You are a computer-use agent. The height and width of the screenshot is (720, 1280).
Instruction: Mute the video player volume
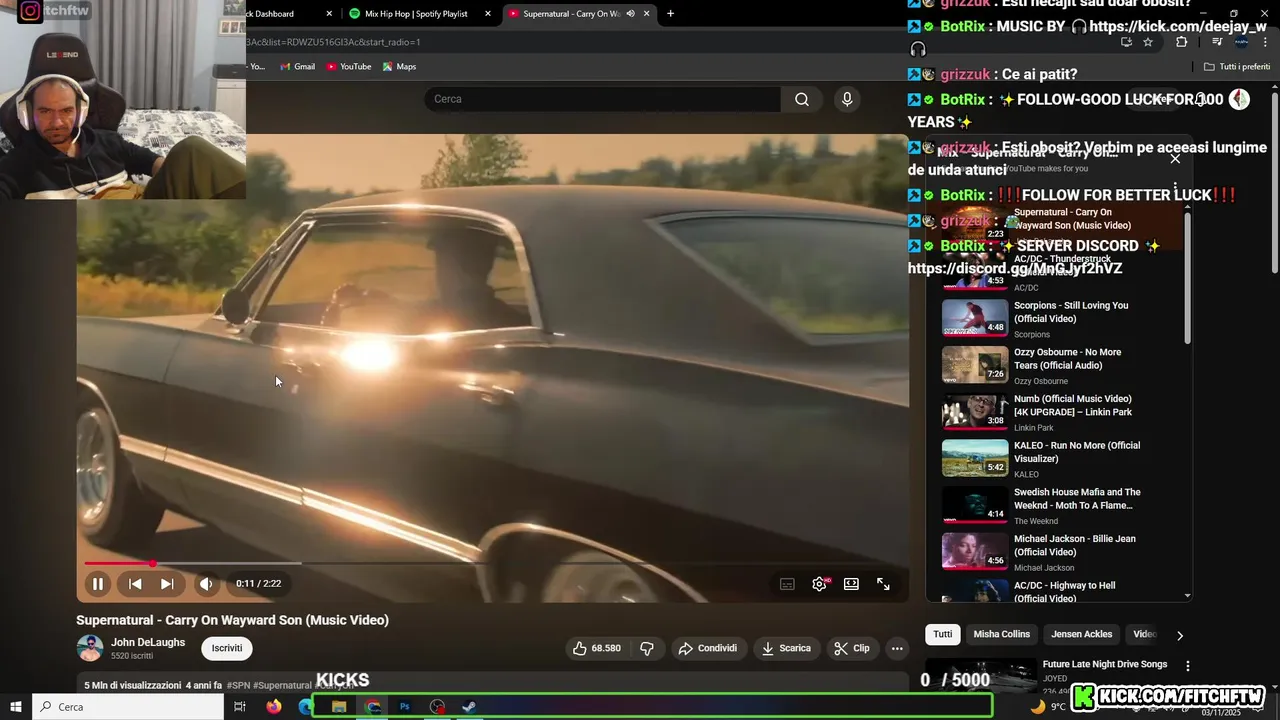pos(206,584)
